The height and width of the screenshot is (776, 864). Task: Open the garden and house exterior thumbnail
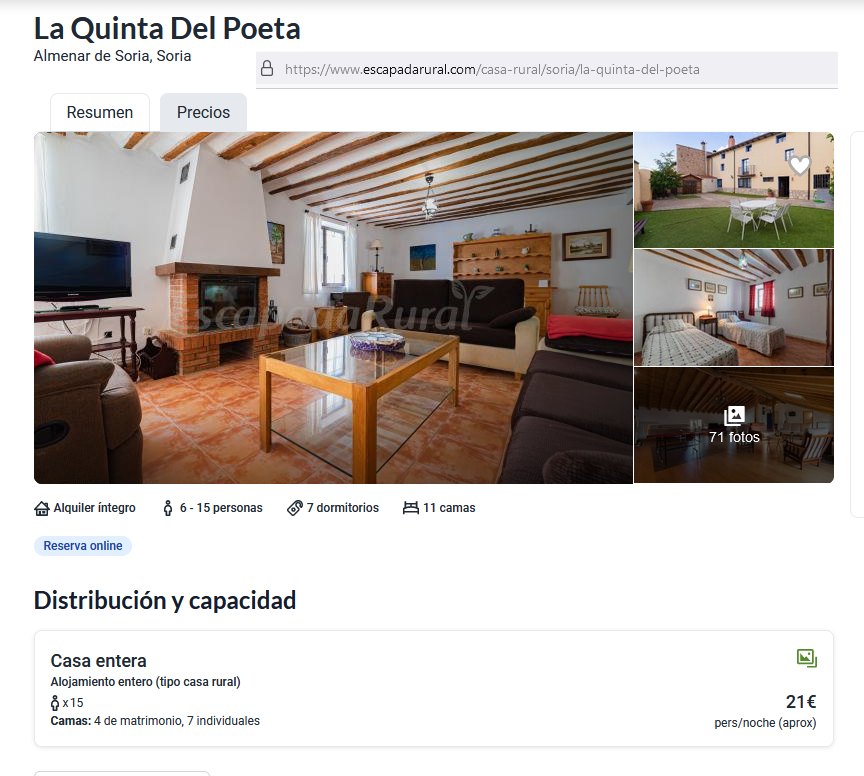click(734, 190)
